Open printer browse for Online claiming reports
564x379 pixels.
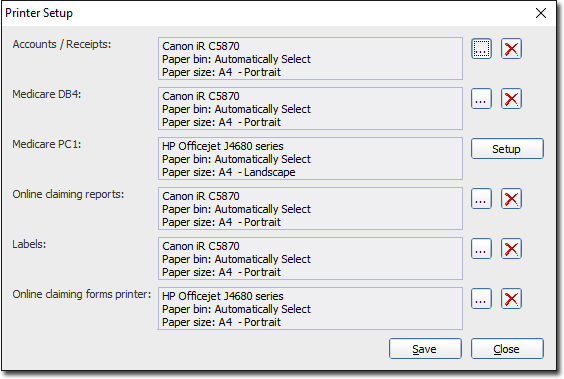(x=481, y=198)
